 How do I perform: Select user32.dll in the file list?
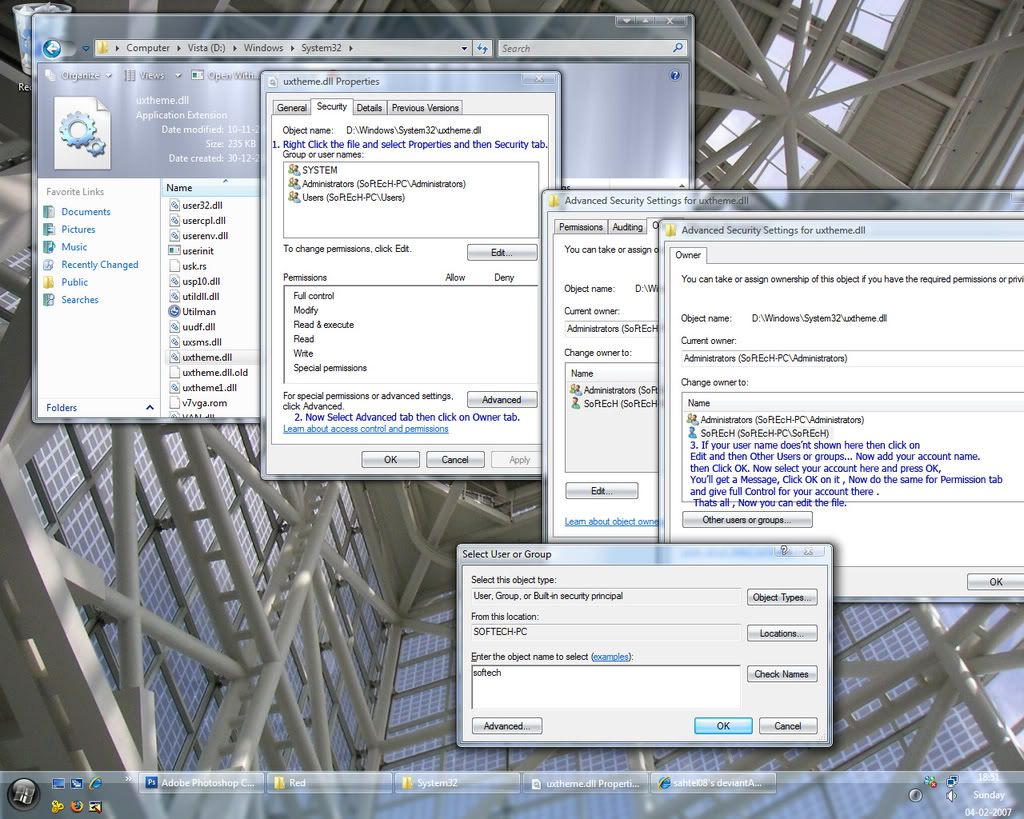point(202,205)
